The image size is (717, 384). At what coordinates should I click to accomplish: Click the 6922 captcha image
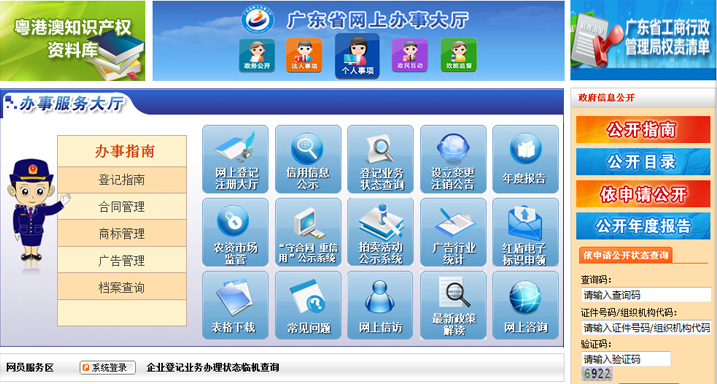(x=597, y=374)
